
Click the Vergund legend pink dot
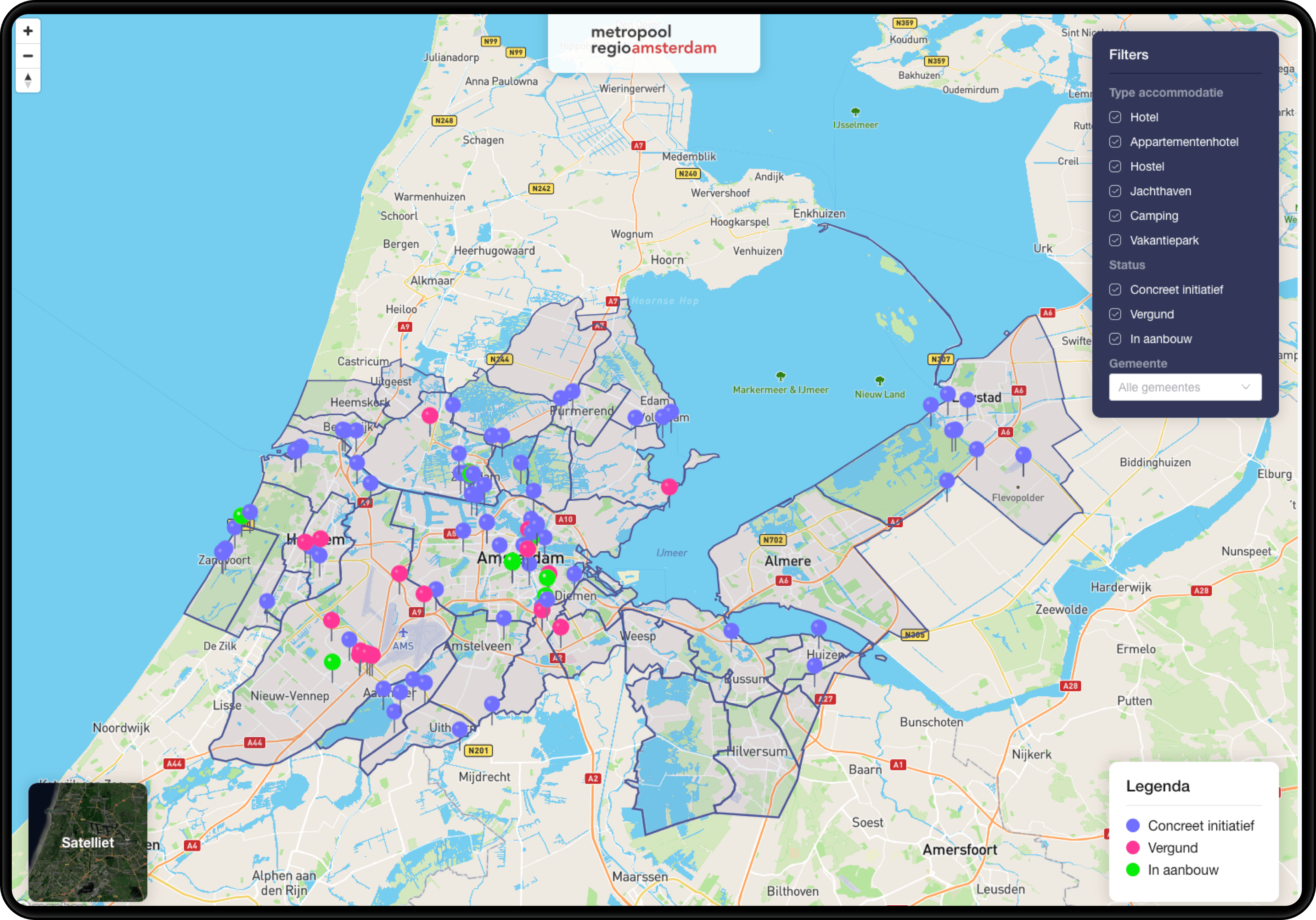pos(1132,848)
